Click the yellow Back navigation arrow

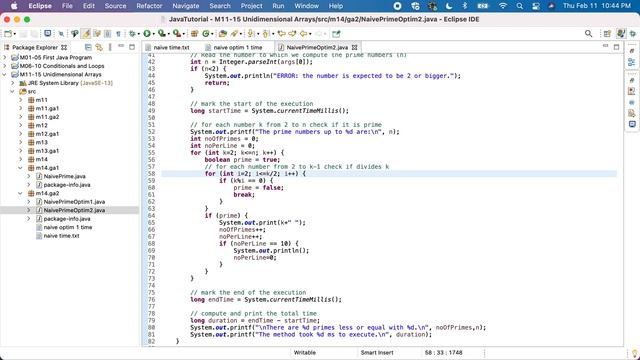(x=303, y=34)
